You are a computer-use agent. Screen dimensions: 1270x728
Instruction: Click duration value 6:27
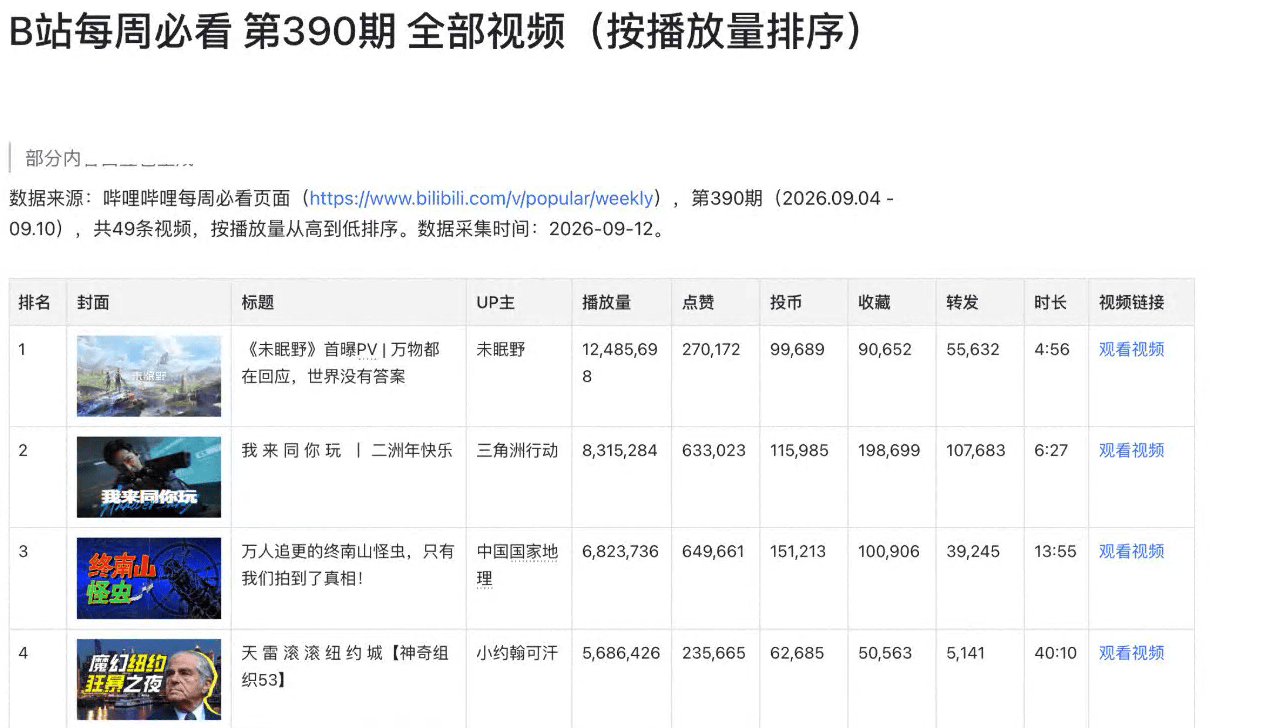point(1052,450)
